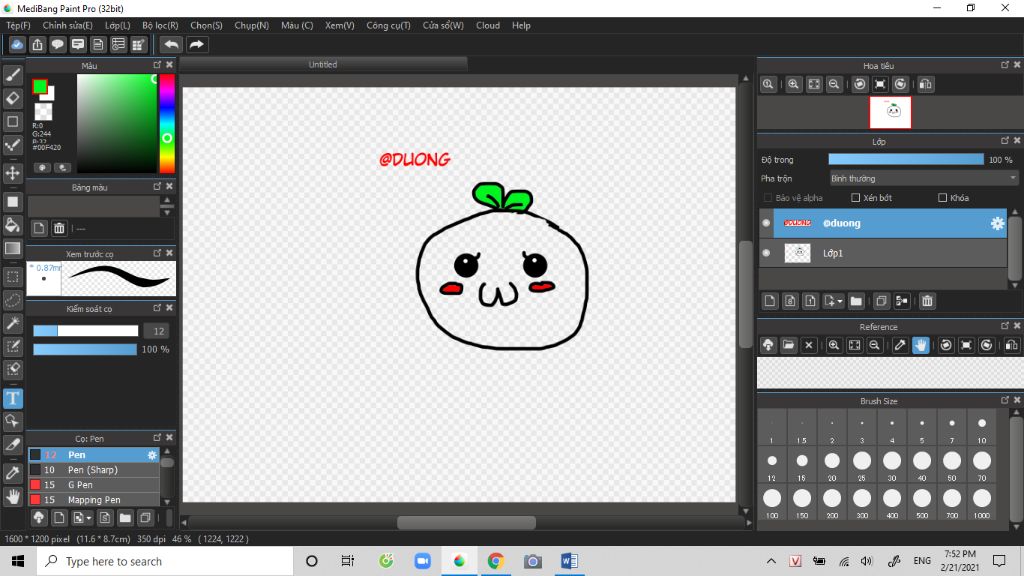1024x576 pixels.
Task: Undock the Reference panel
Action: (1005, 326)
